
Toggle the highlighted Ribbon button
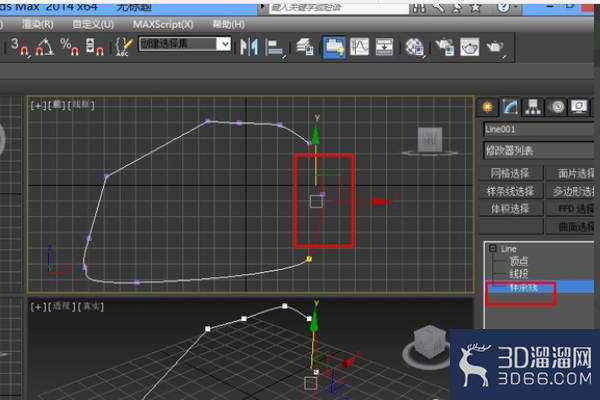[x=334, y=47]
